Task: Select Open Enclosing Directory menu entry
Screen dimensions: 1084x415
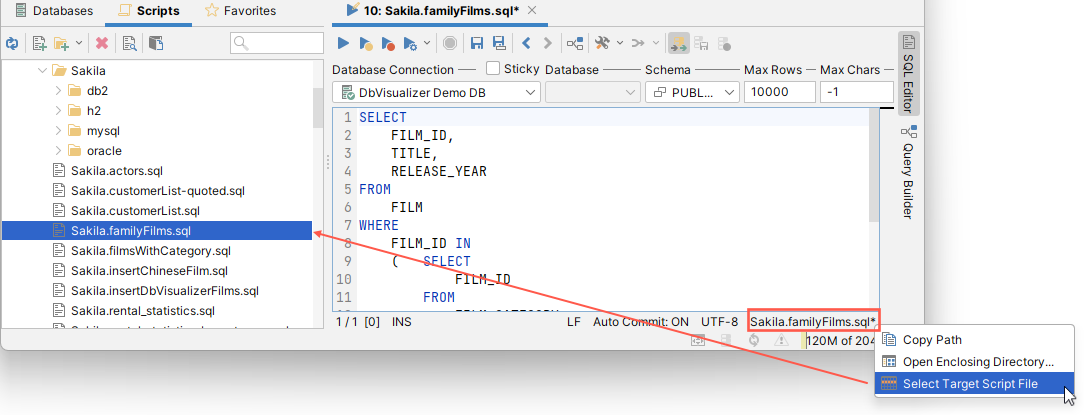Action: 978,361
